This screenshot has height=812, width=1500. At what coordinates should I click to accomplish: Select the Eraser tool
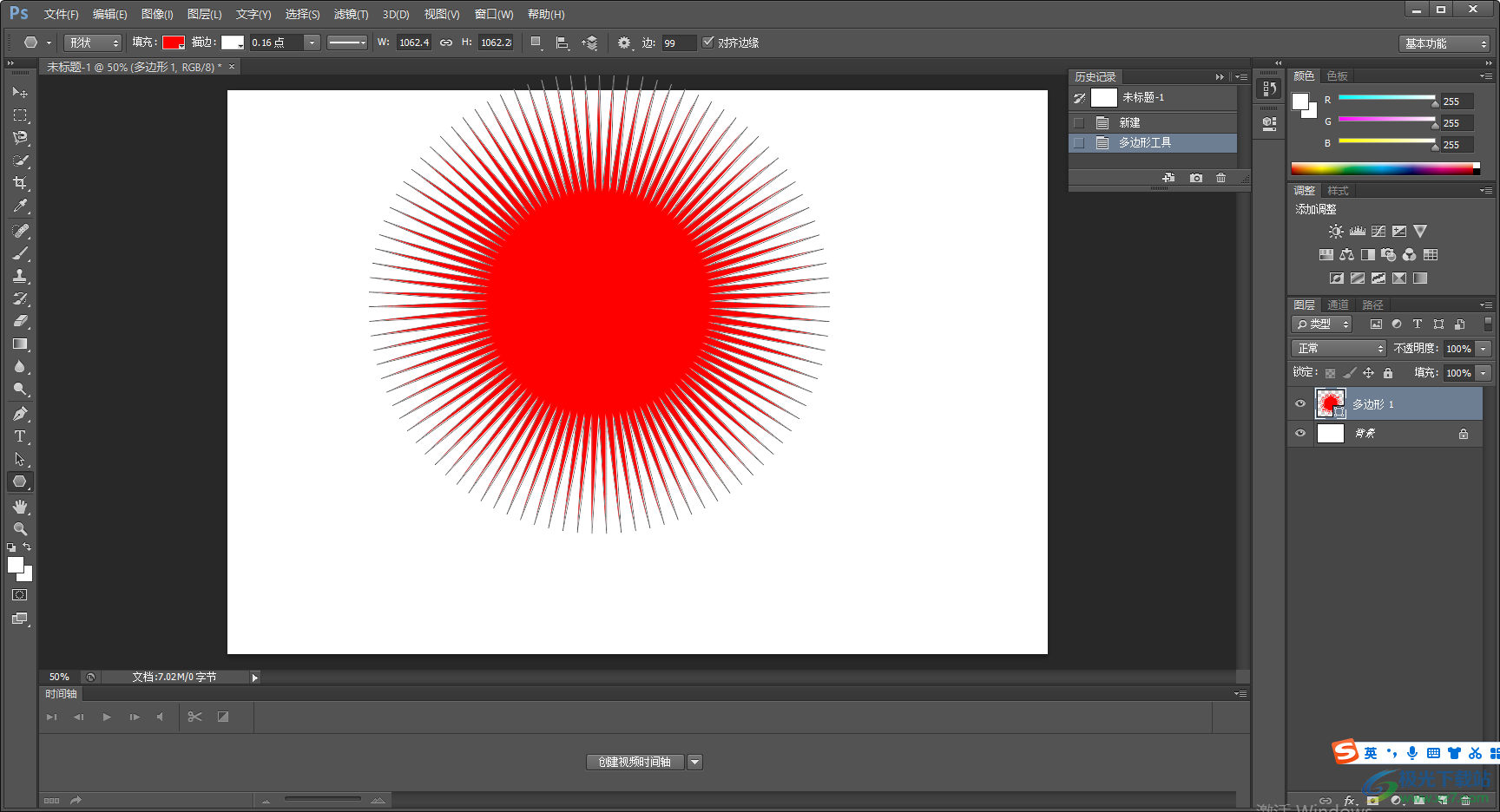click(x=20, y=321)
